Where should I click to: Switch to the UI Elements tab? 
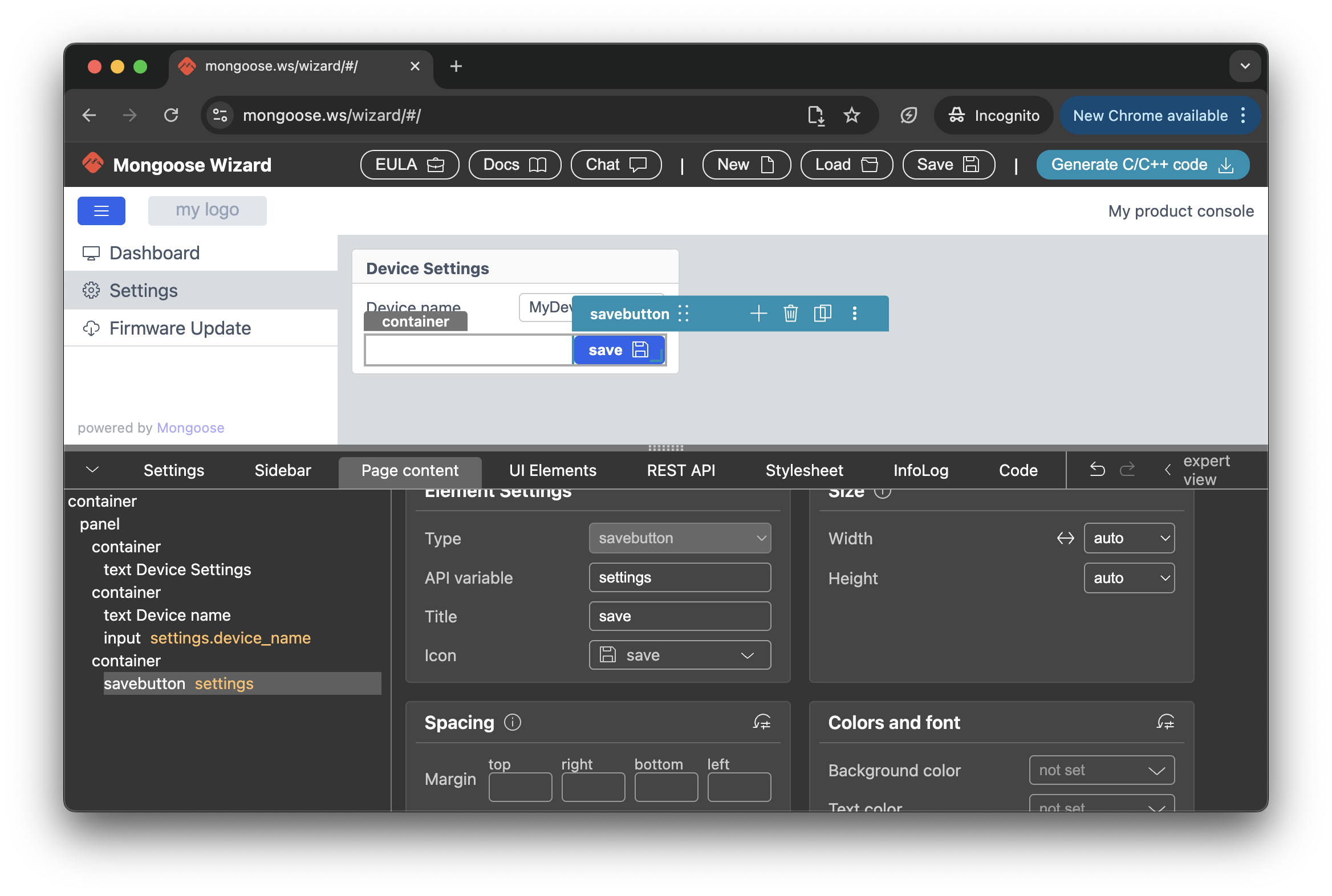click(552, 470)
